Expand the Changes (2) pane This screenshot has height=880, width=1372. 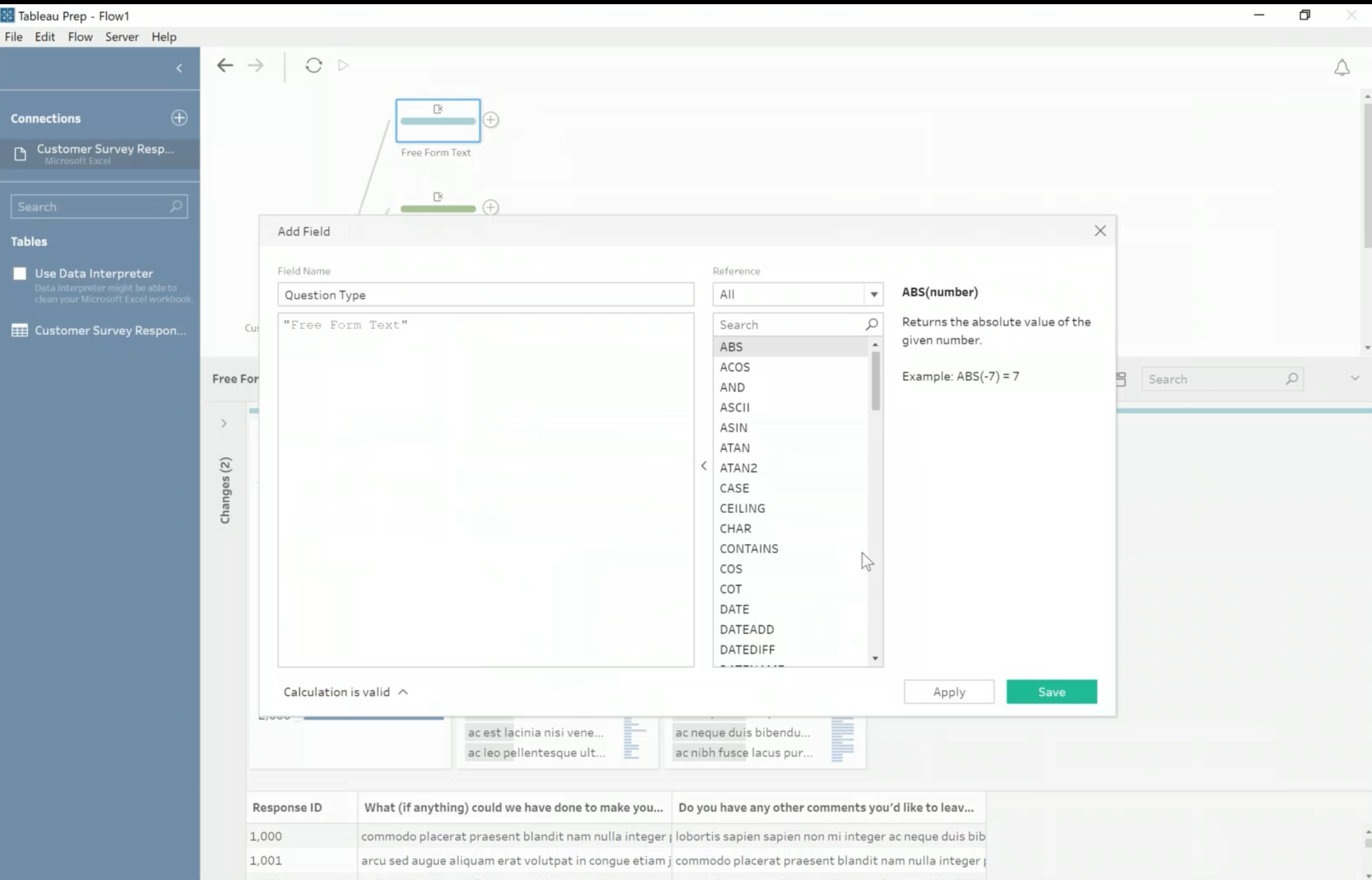tap(224, 423)
